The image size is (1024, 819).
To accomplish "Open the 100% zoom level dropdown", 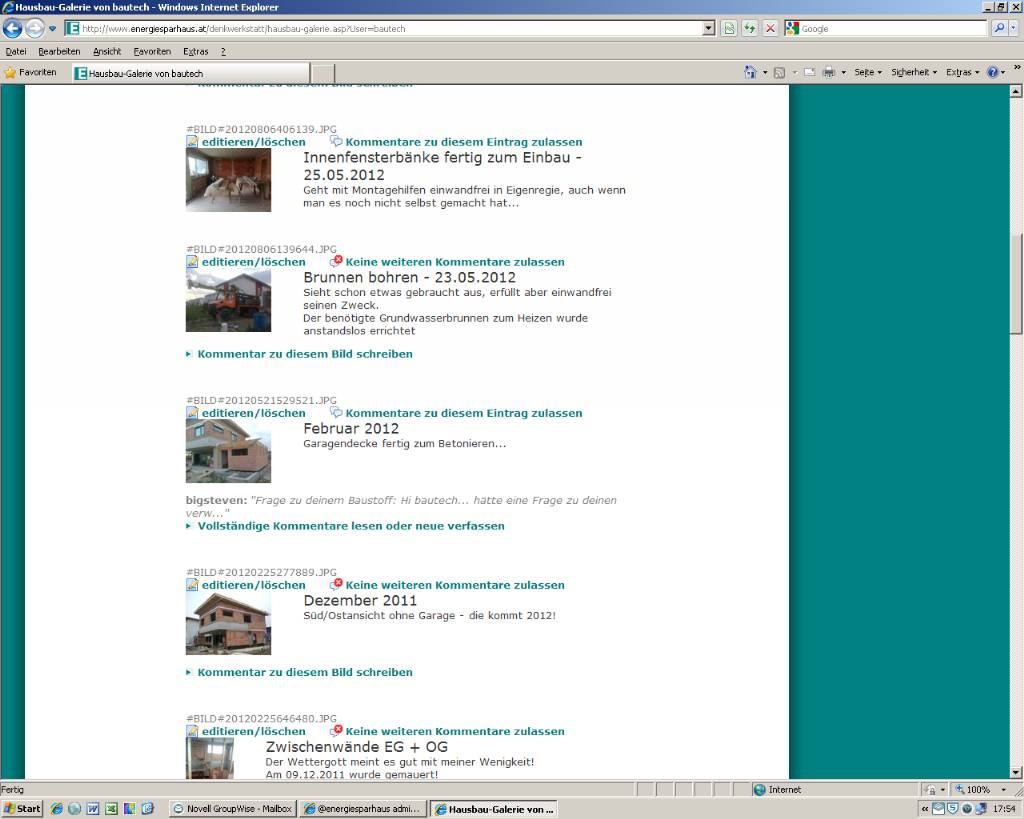I will [x=1003, y=790].
